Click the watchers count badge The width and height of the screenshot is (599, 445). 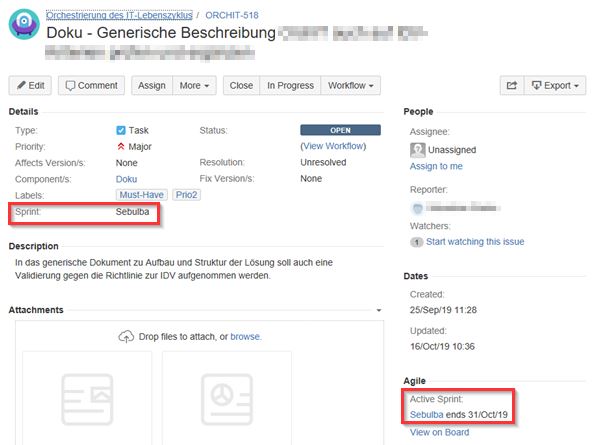(416, 242)
